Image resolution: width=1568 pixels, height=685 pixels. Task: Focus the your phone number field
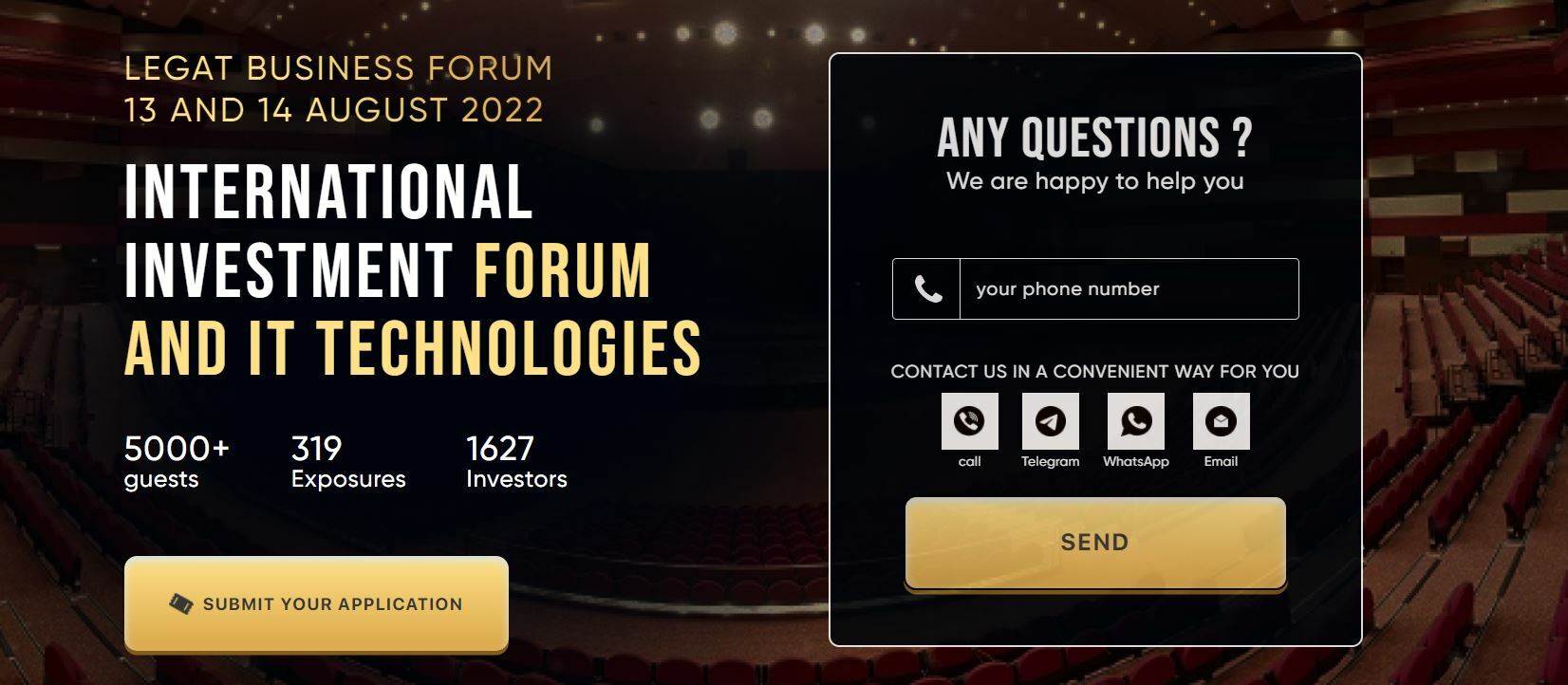(1095, 288)
